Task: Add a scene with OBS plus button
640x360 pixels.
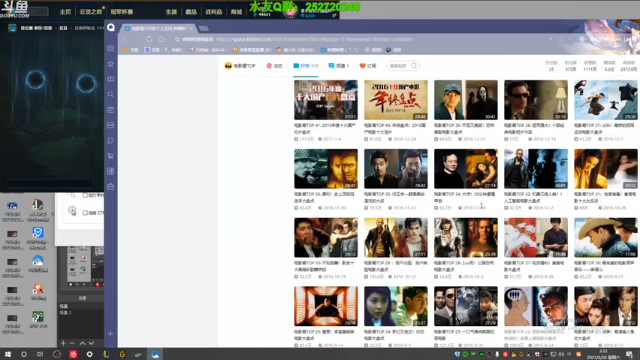Action: (x=63, y=343)
